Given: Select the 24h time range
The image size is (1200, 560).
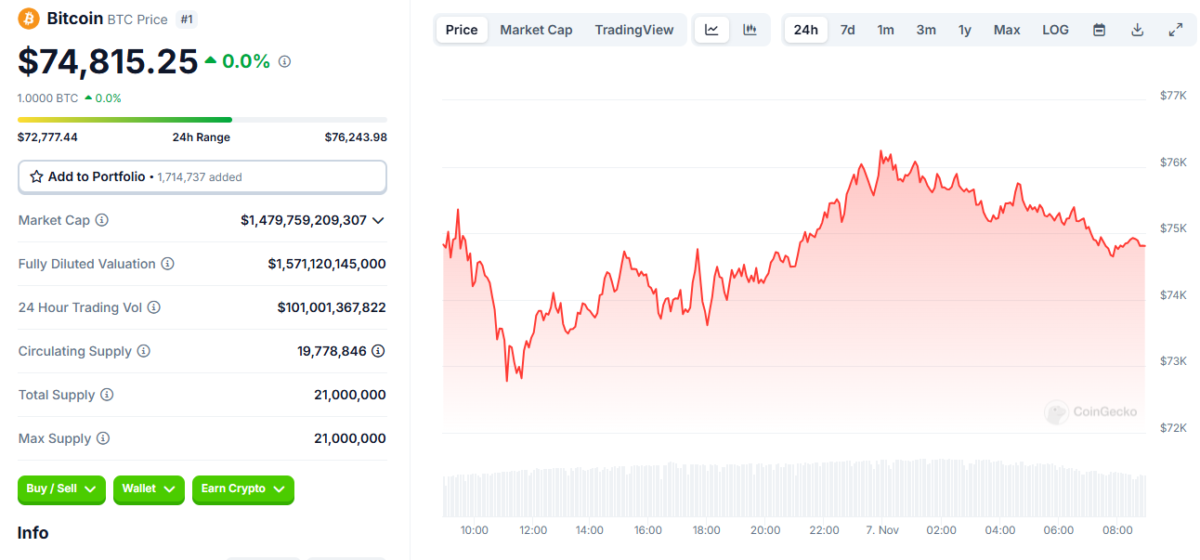Looking at the screenshot, I should point(806,30).
